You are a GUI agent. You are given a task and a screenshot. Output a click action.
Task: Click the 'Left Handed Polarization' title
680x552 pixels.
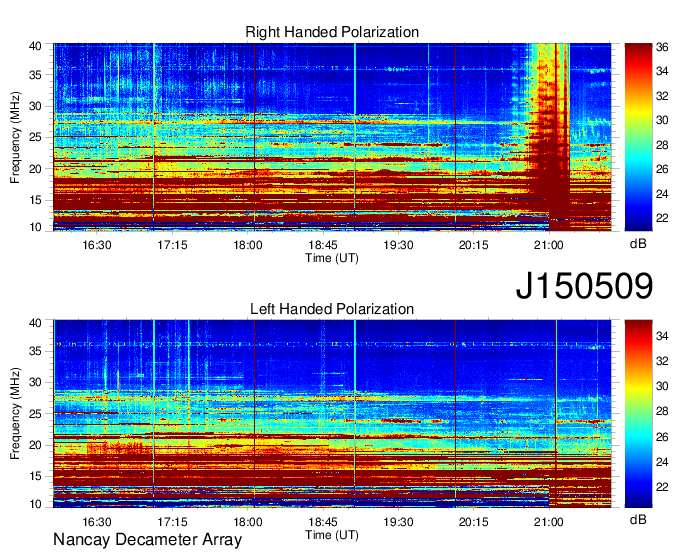point(332,309)
